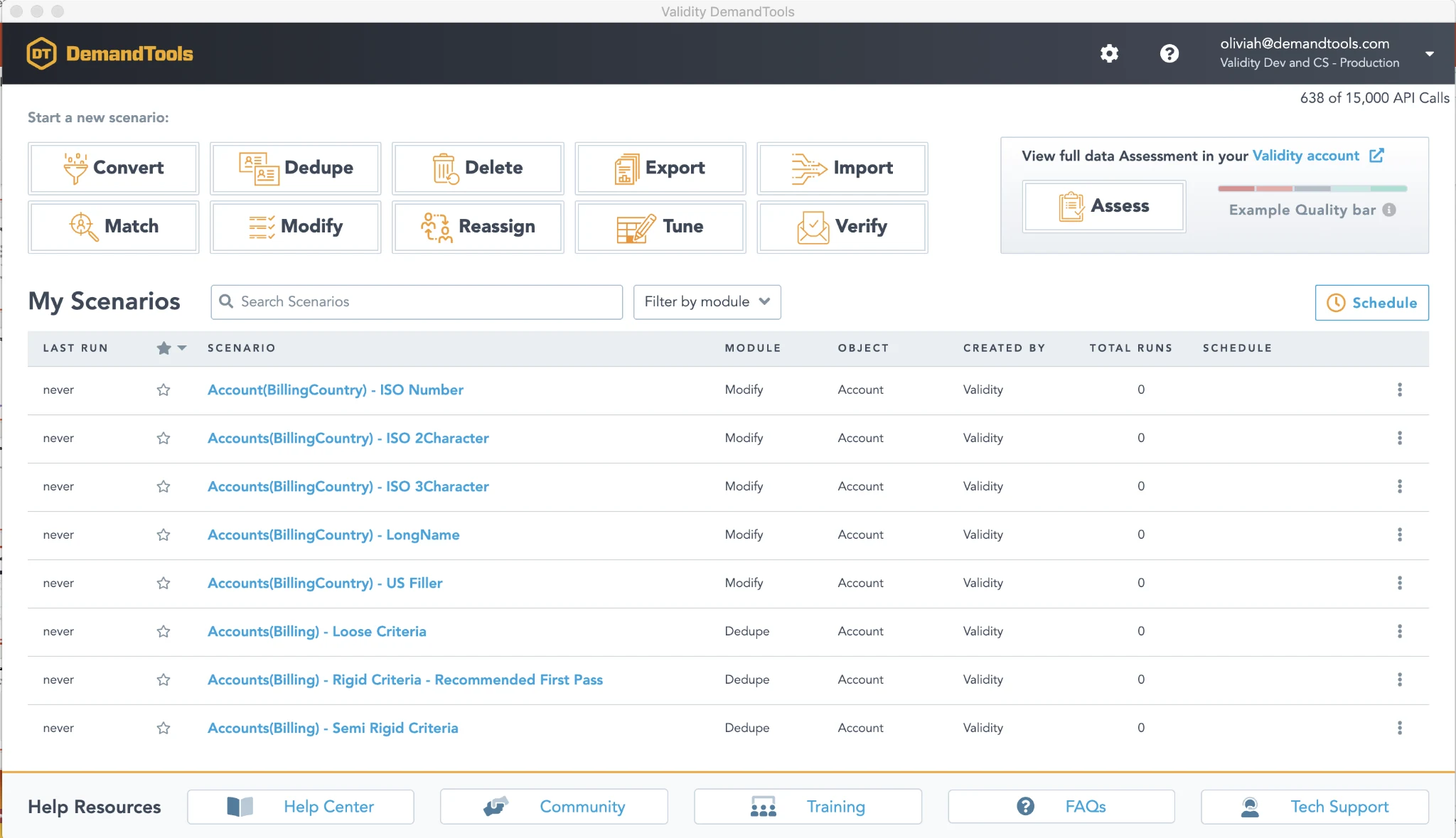Start a new Delete scenario

click(478, 168)
